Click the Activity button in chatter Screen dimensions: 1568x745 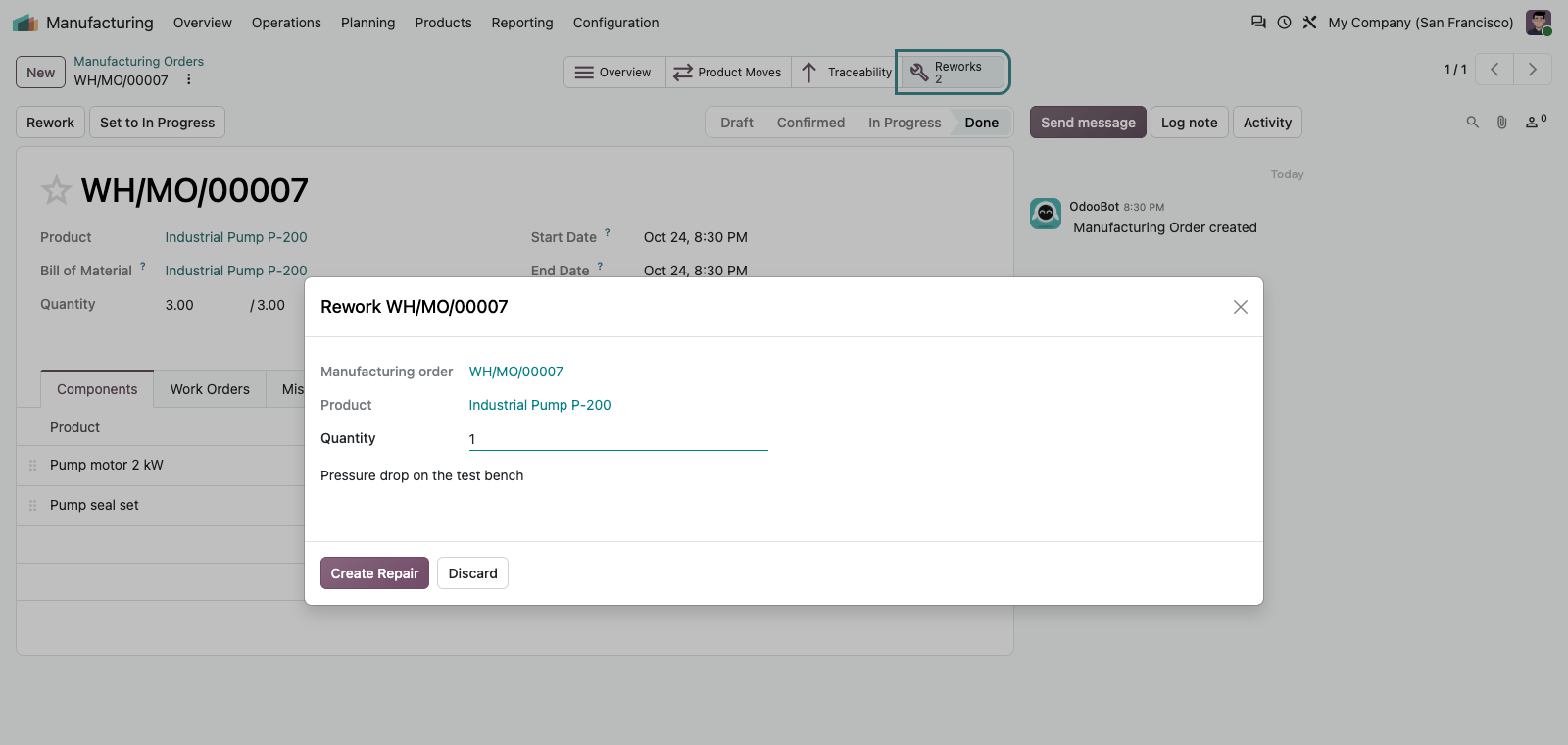[x=1267, y=123]
